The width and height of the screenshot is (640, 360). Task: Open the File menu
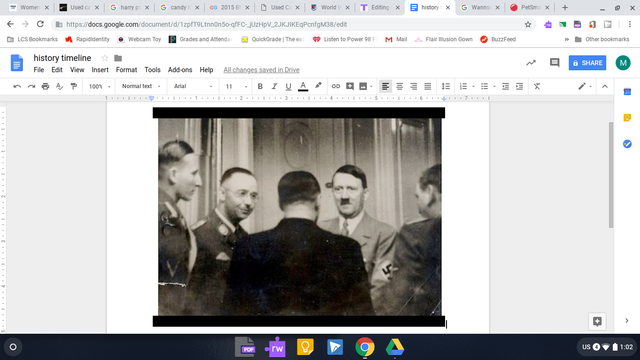(39, 70)
